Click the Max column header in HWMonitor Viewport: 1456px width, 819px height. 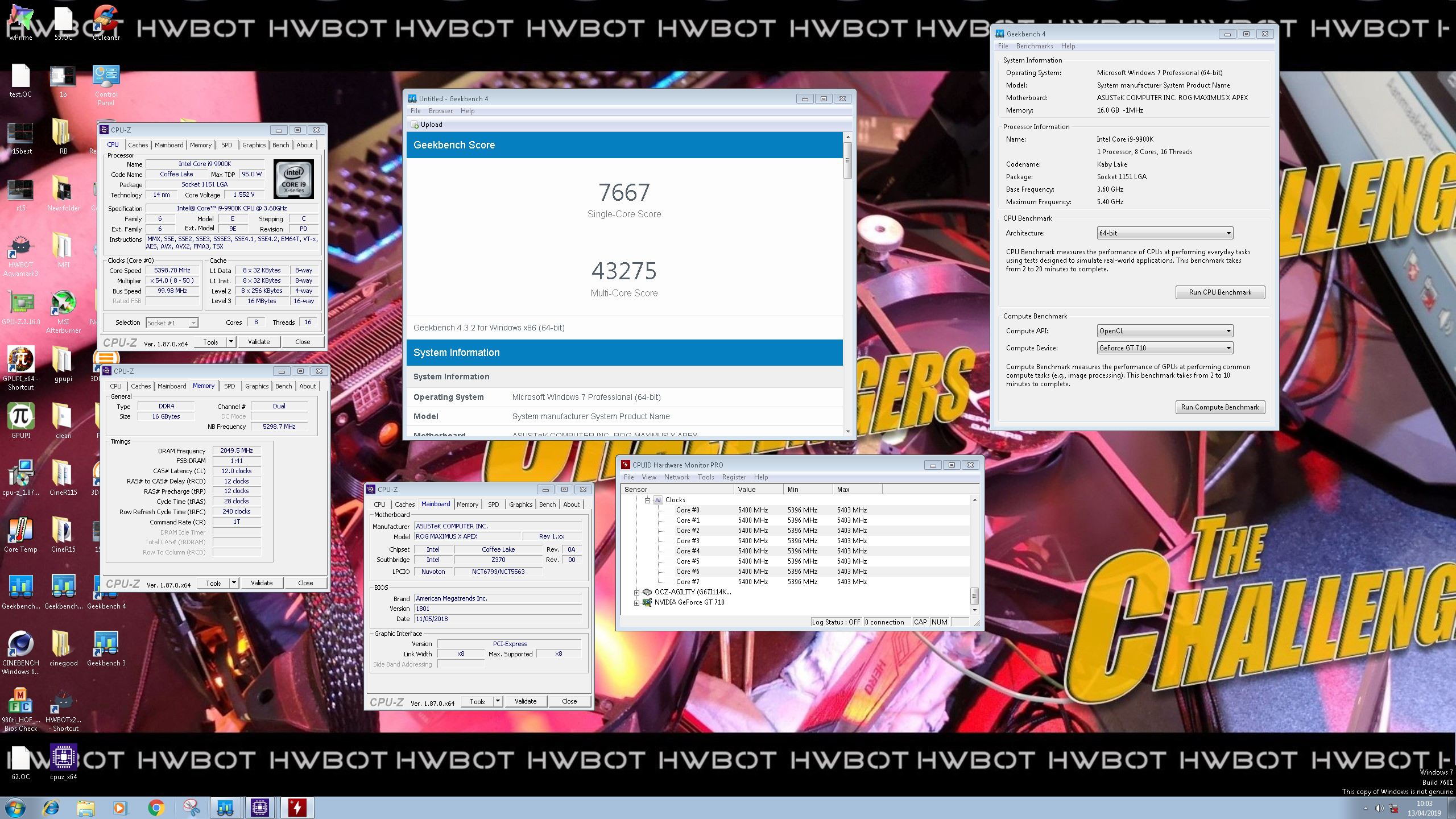(x=858, y=490)
